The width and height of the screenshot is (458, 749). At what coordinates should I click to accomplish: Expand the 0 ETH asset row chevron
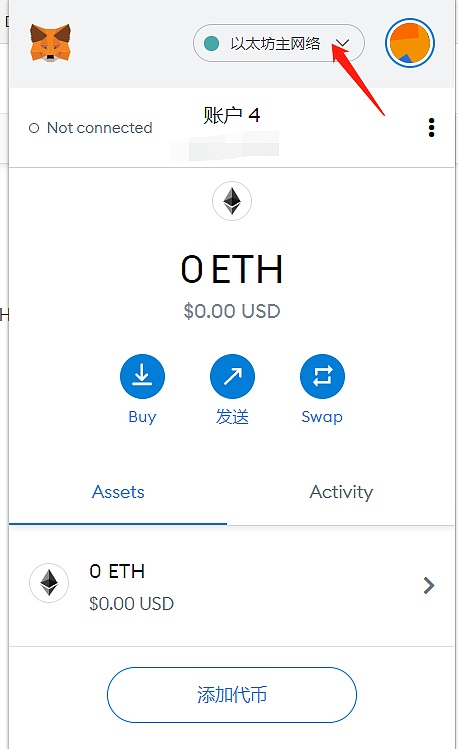pyautogui.click(x=429, y=585)
